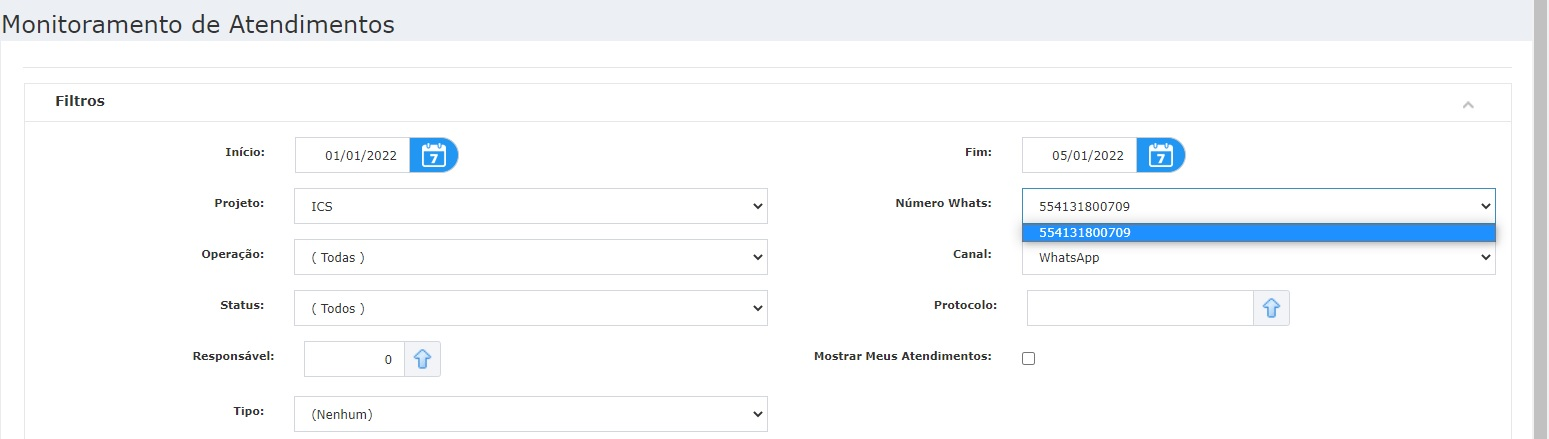The width and height of the screenshot is (1549, 439).
Task: Click the Responsável lookup arrow icon
Action: click(x=422, y=359)
